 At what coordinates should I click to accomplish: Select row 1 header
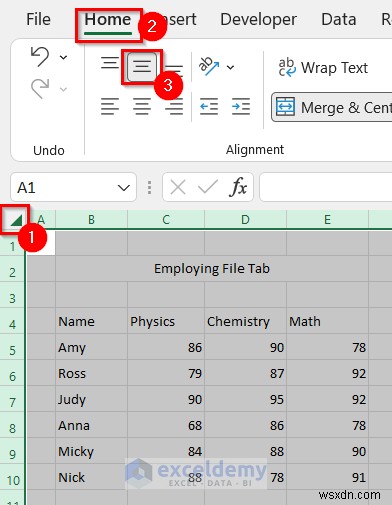click(x=12, y=247)
